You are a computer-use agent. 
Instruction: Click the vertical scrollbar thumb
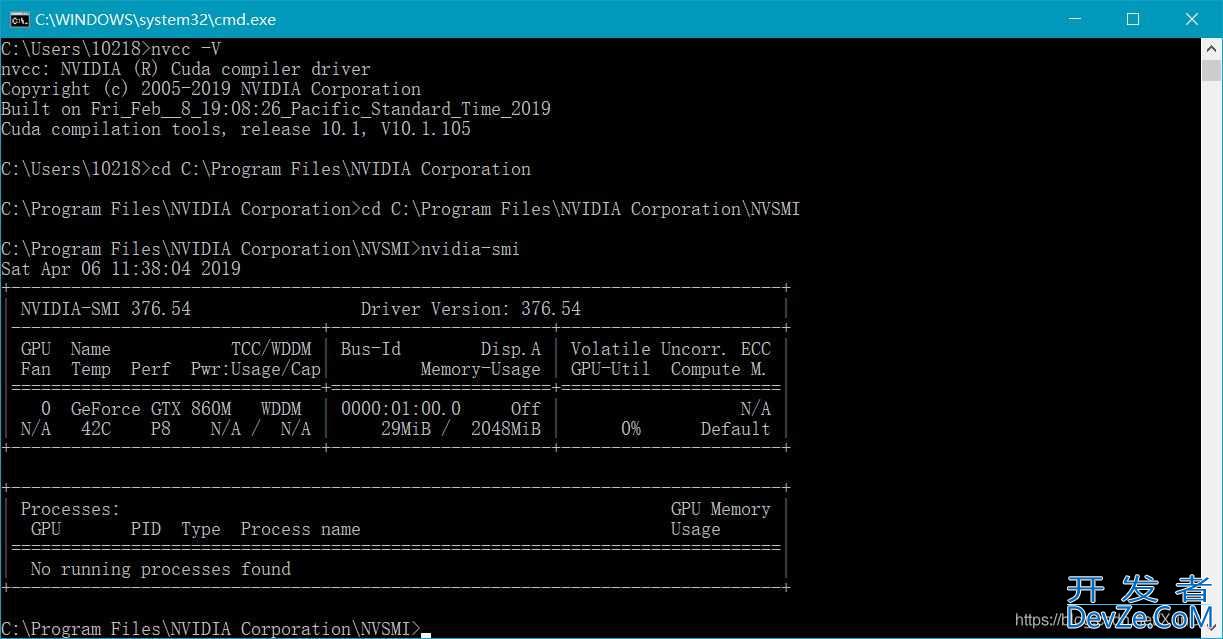1212,70
